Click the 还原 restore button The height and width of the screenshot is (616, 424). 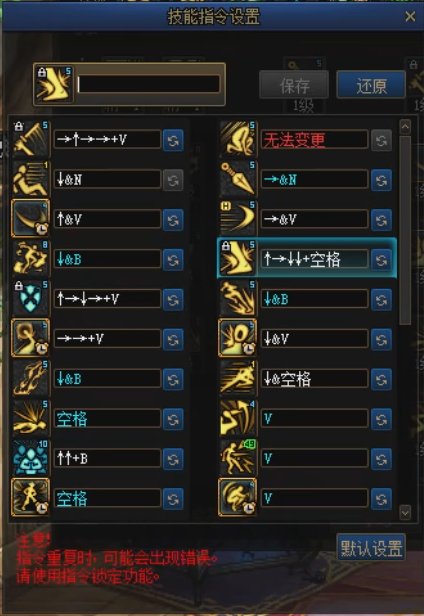pyautogui.click(x=371, y=84)
